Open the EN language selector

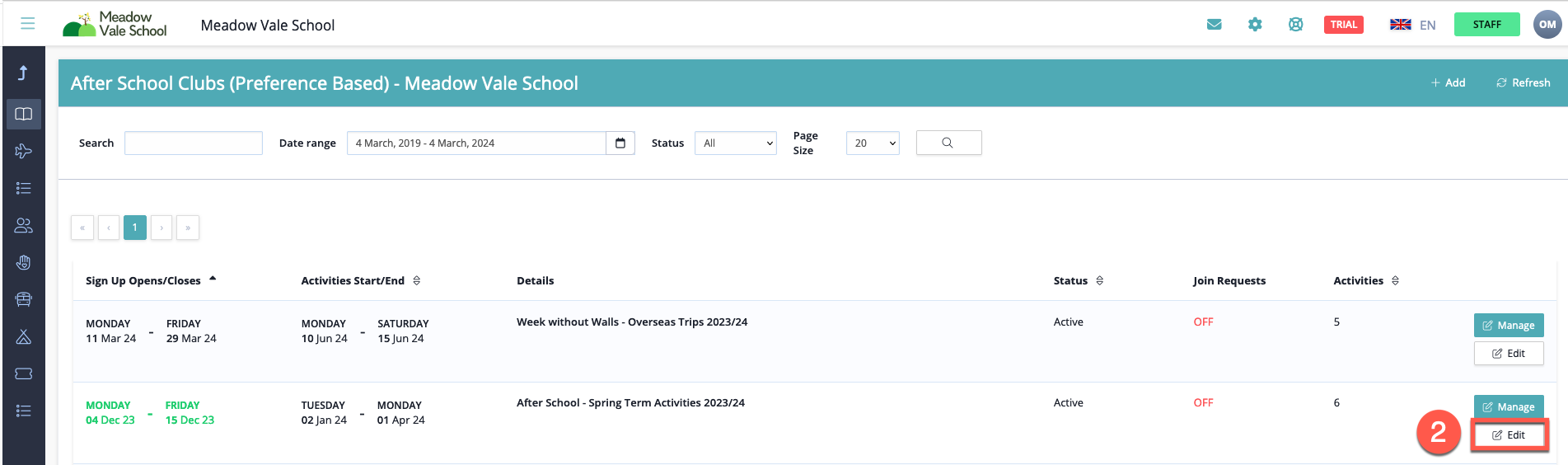[x=1413, y=25]
